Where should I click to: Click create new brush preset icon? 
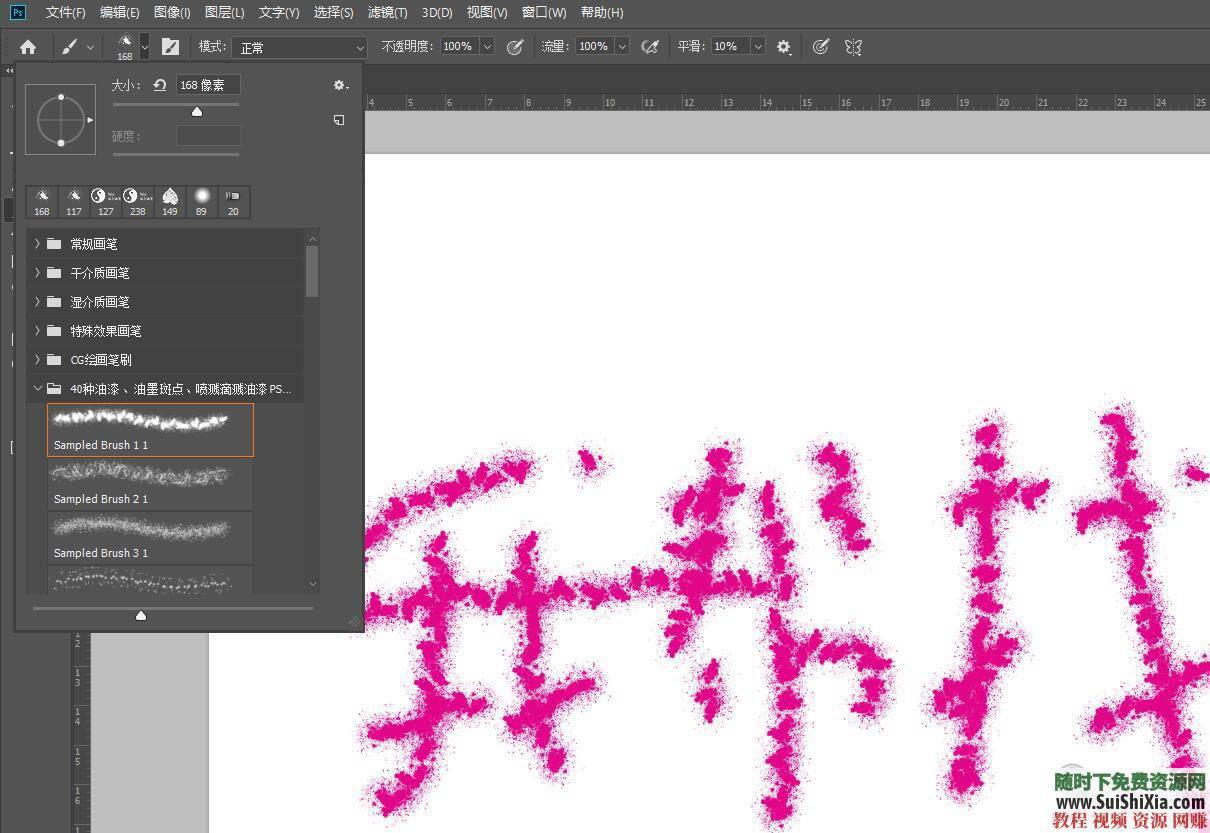[x=339, y=120]
